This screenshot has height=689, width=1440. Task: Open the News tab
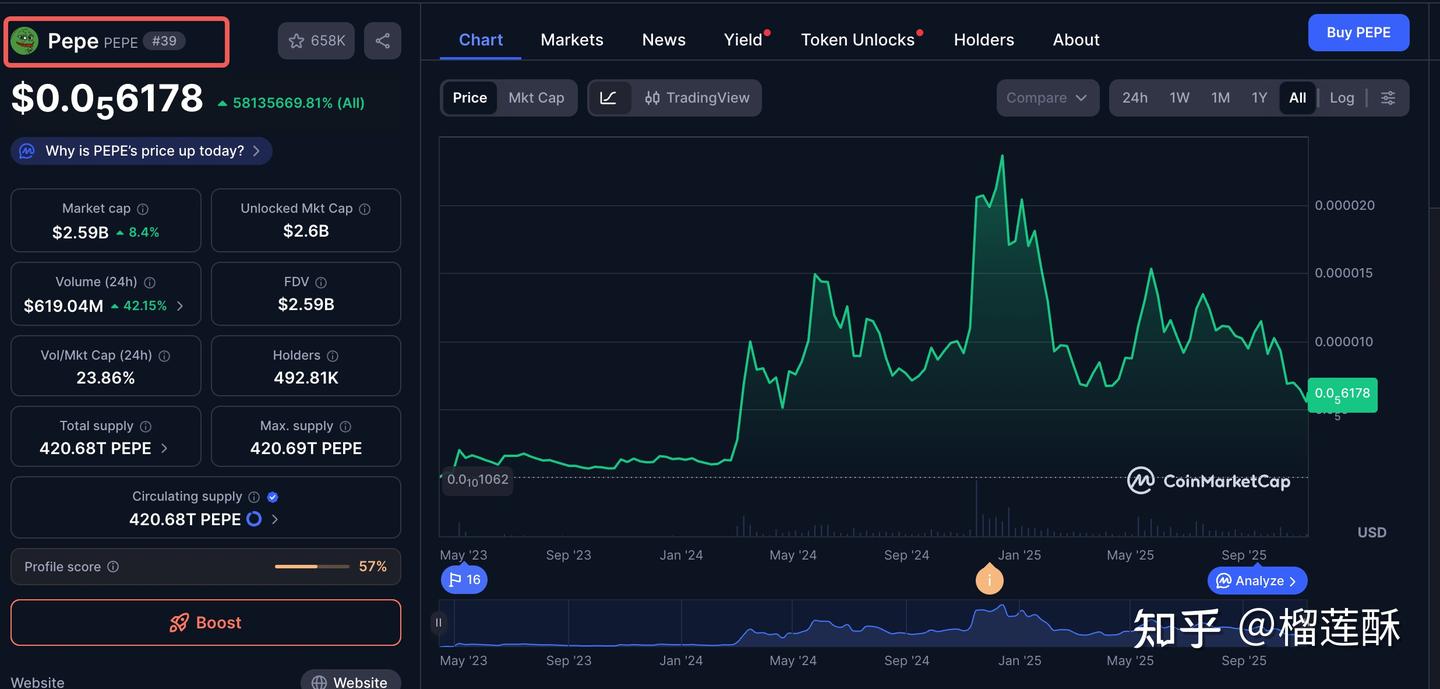click(x=664, y=40)
